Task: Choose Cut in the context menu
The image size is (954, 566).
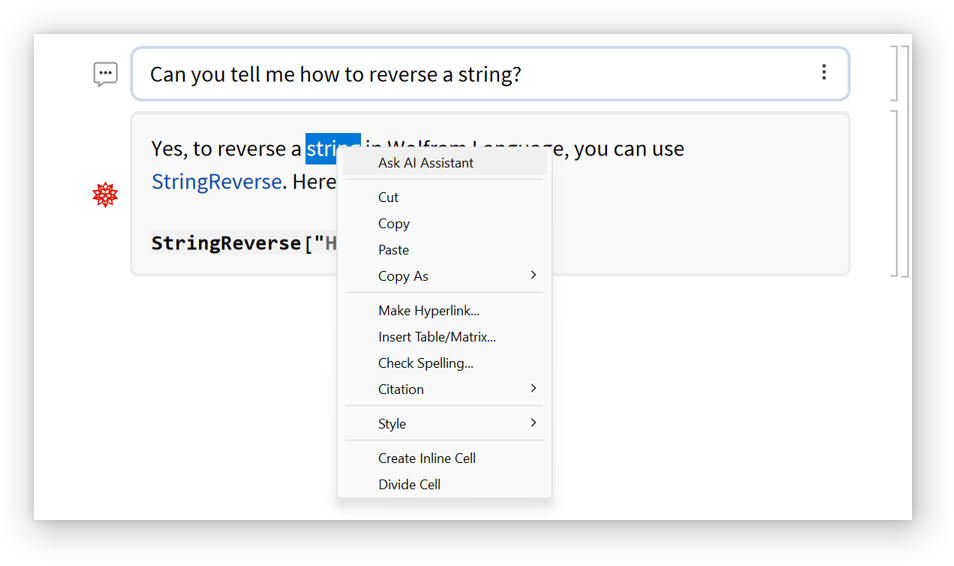Action: tap(388, 198)
